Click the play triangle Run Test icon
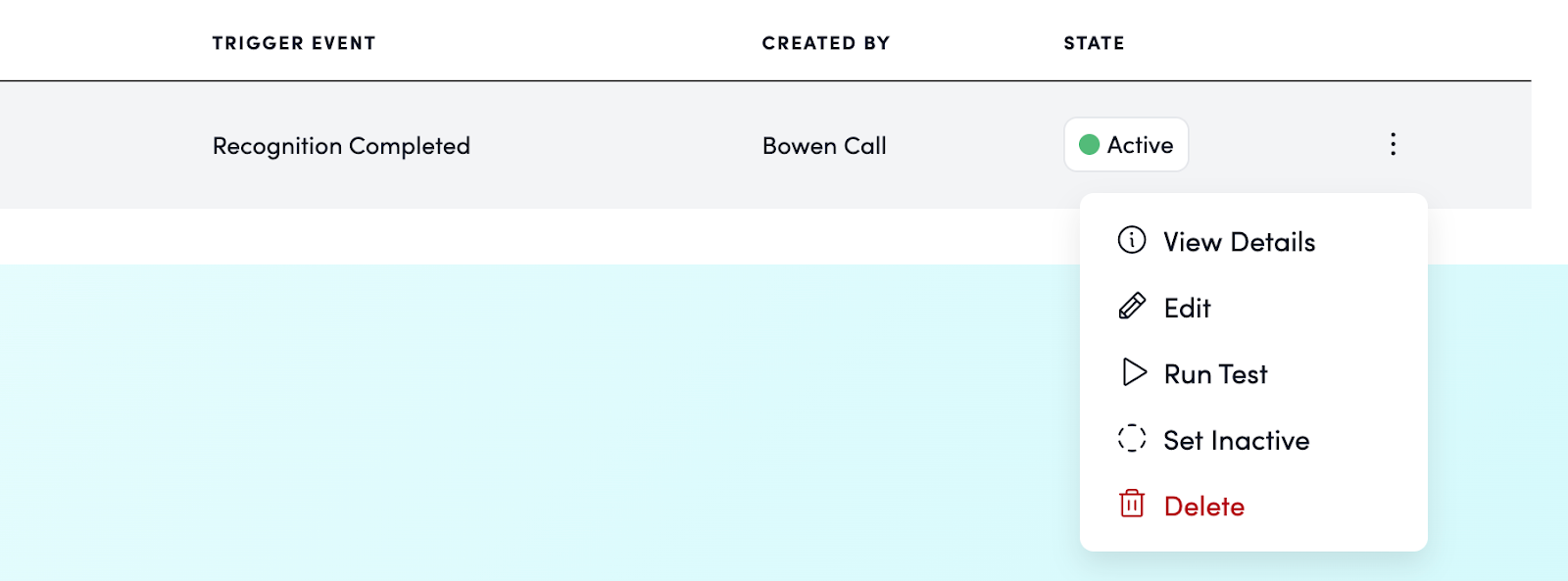The image size is (1568, 581). [1133, 373]
